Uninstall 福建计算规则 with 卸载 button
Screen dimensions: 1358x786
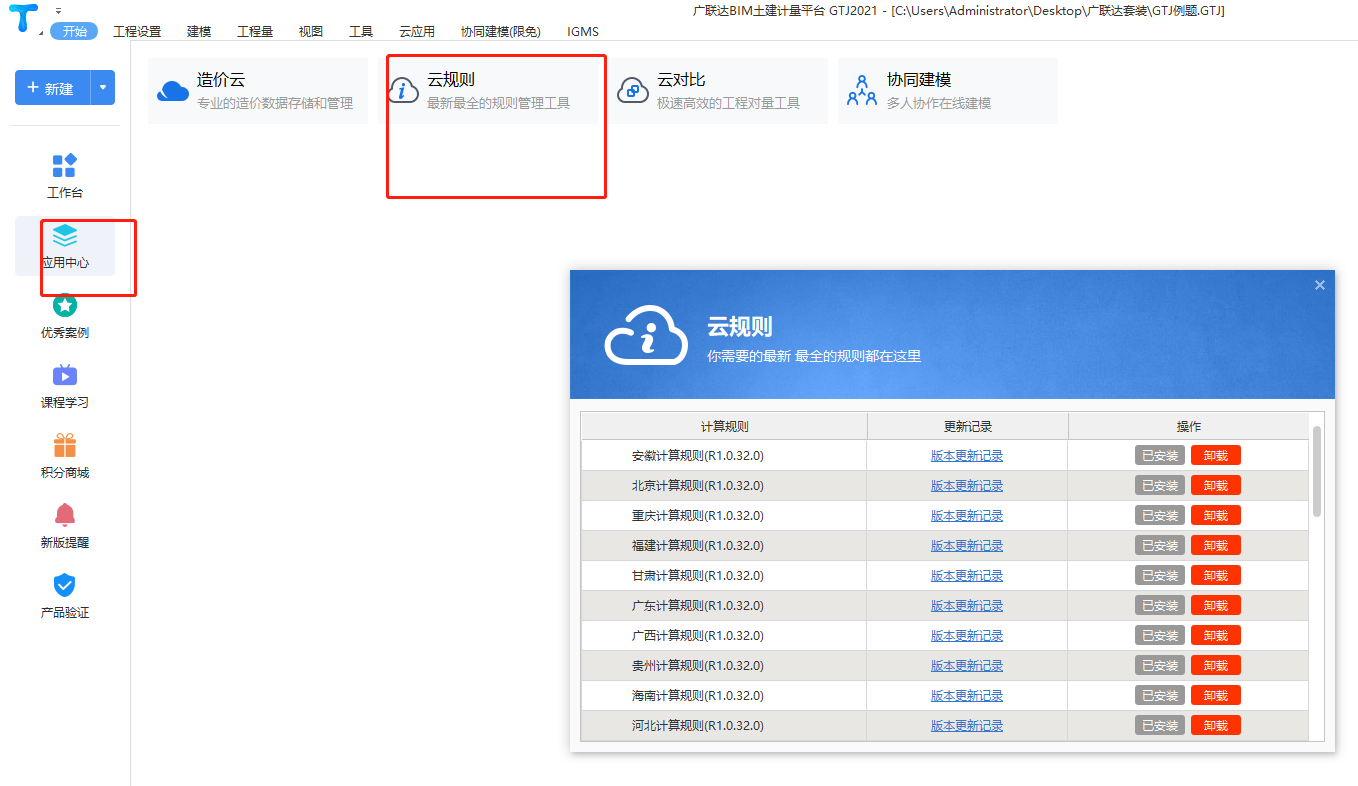(x=1216, y=545)
